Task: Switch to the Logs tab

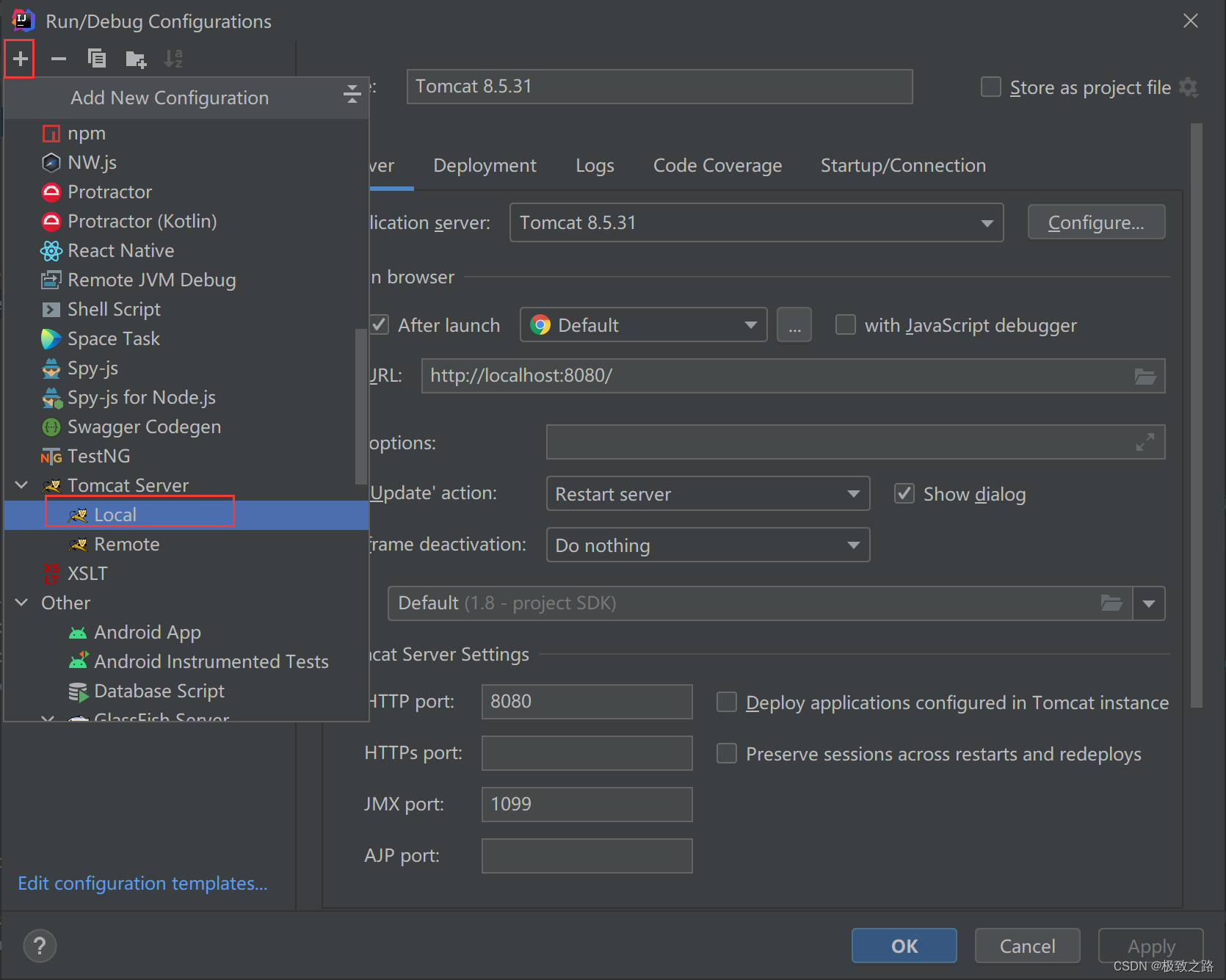Action: point(595,166)
